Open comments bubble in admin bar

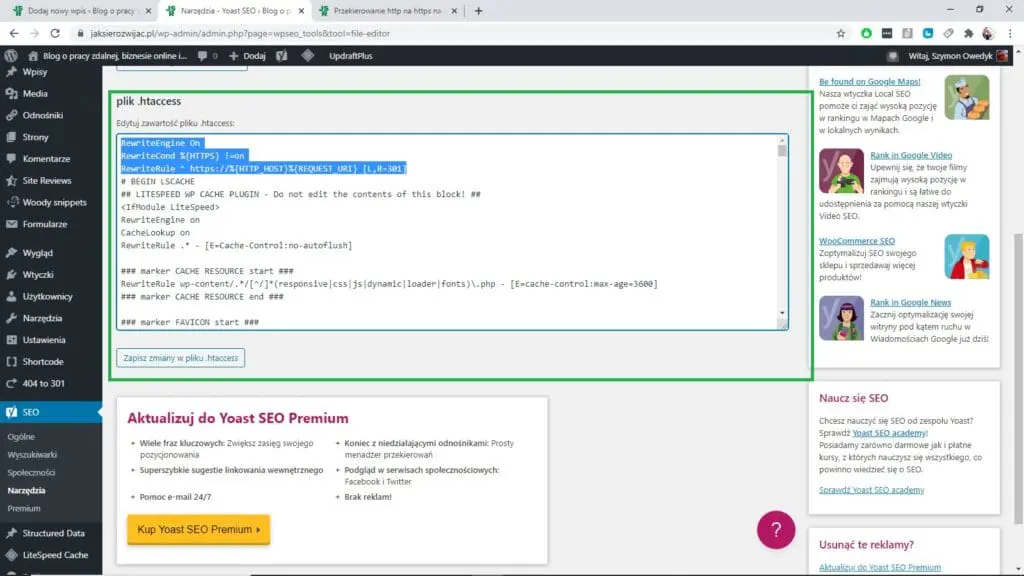pyautogui.click(x=202, y=56)
